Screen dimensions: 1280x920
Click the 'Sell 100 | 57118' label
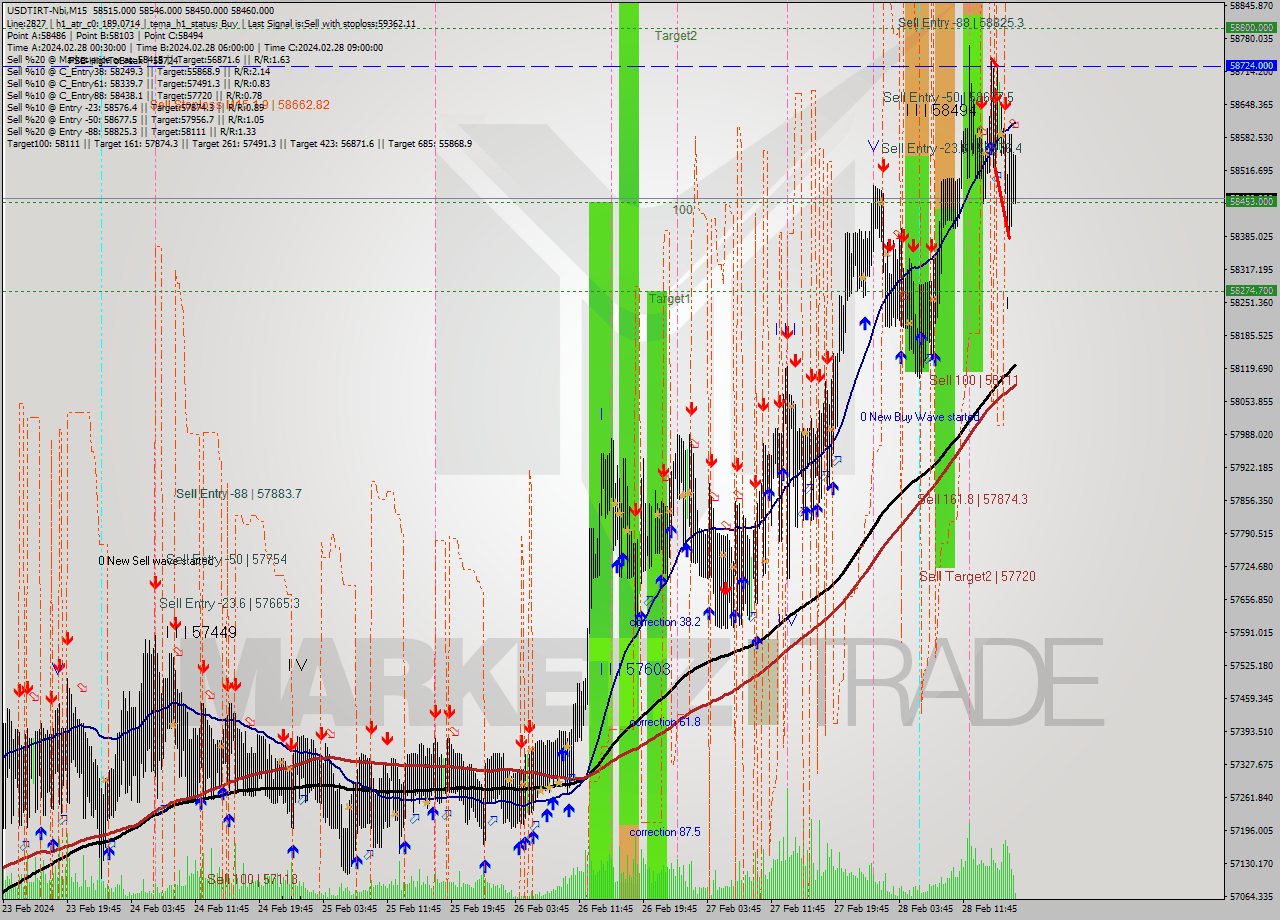click(252, 879)
